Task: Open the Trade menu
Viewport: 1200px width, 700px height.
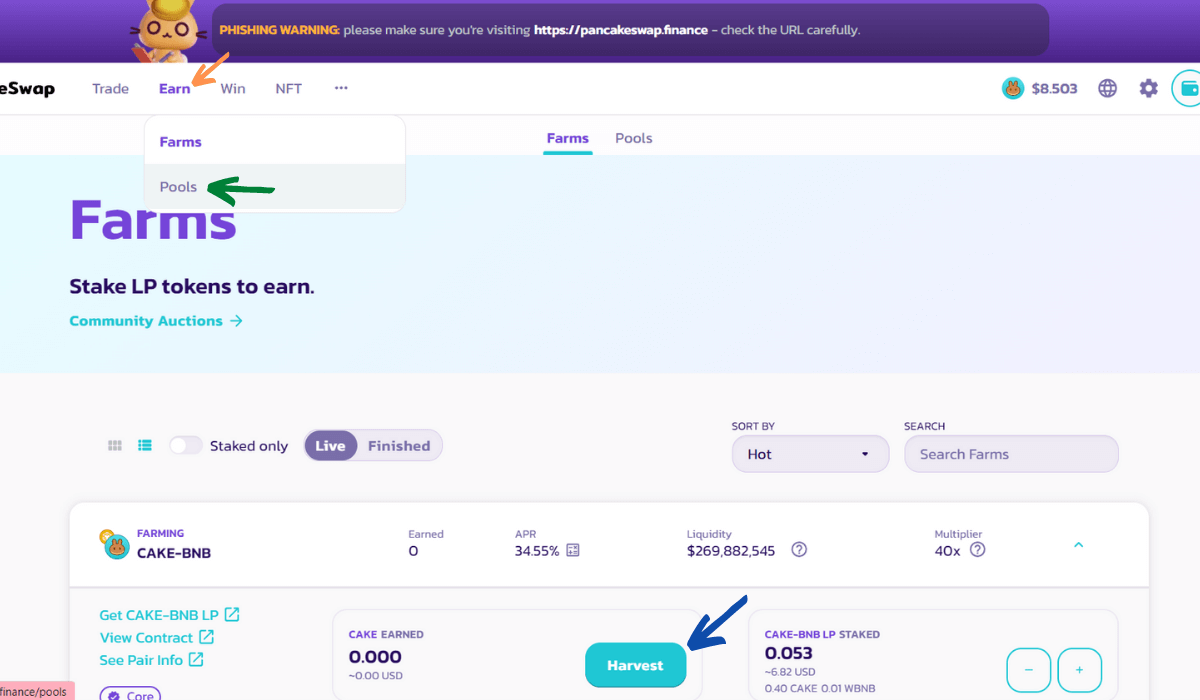Action: (x=110, y=89)
